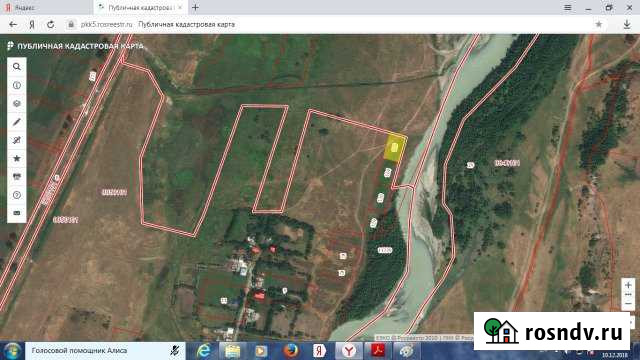Screen dimensions: 640x360
Task: Switch to the Яндекс browser tab
Action: [x=46, y=7]
